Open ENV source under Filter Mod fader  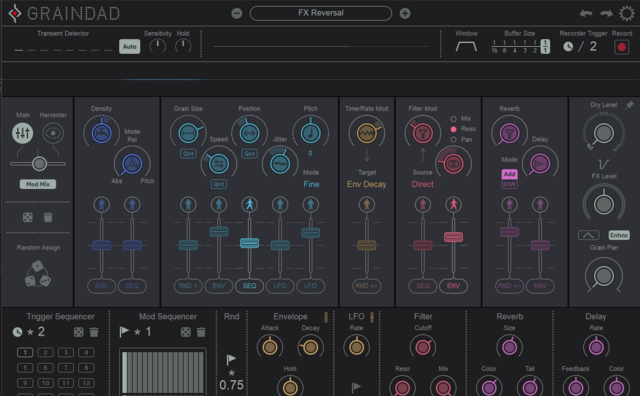(453, 286)
